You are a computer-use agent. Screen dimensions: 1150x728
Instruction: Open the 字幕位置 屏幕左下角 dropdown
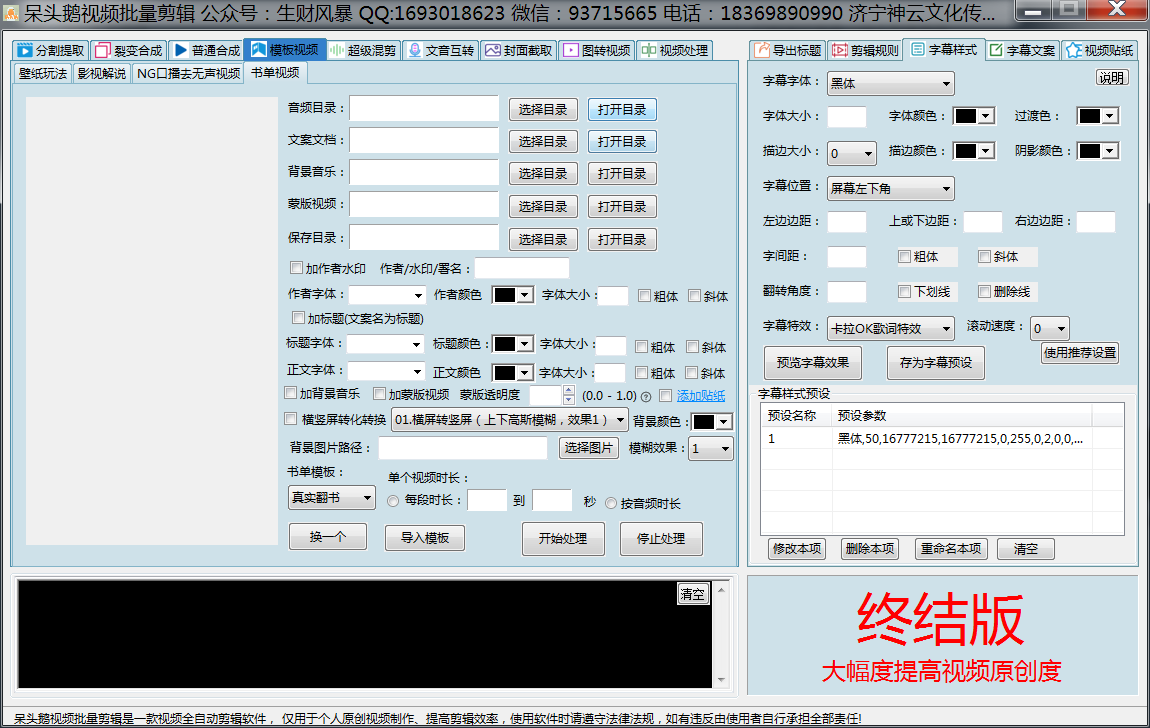(890, 188)
